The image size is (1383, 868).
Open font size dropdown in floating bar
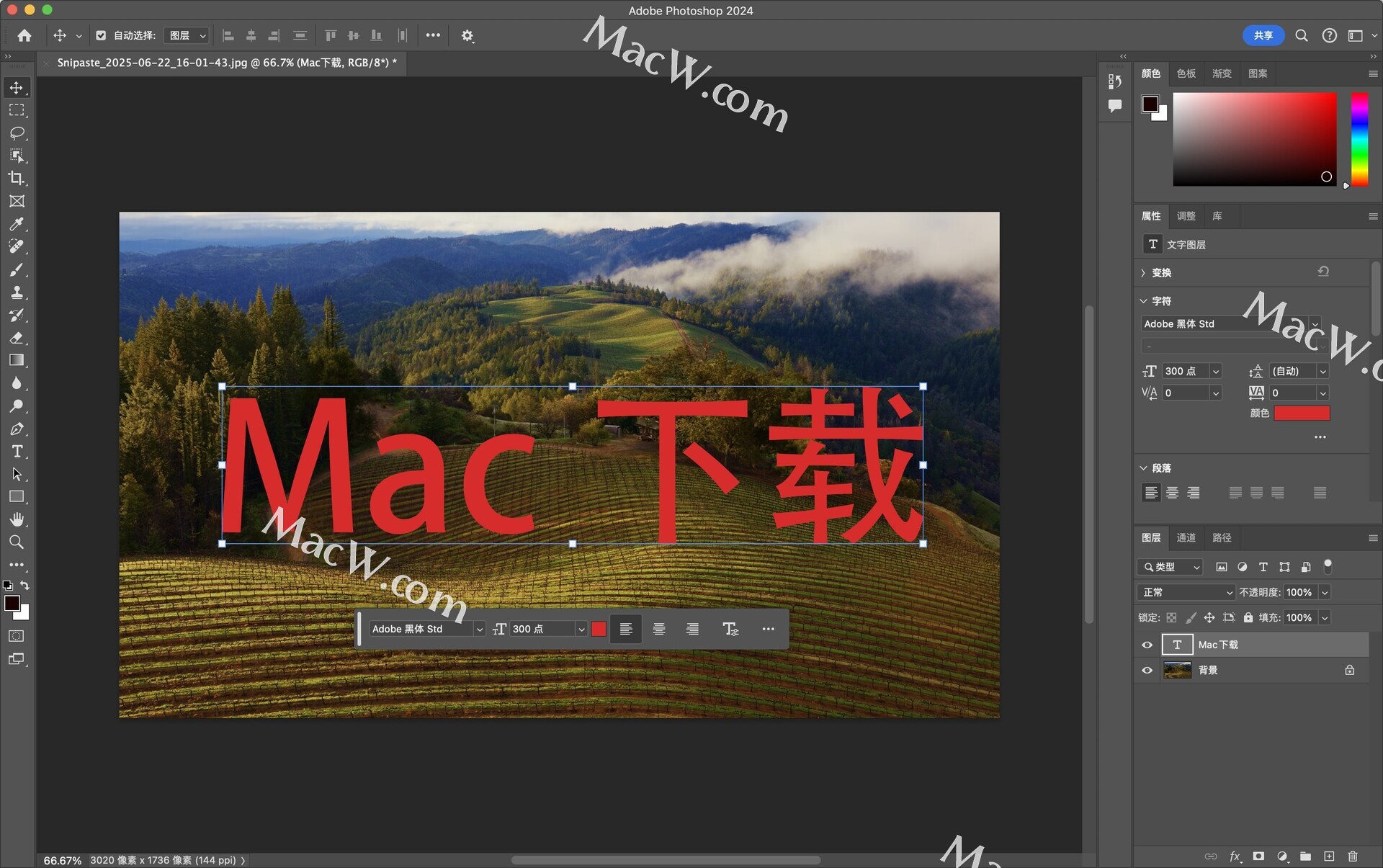(581, 629)
